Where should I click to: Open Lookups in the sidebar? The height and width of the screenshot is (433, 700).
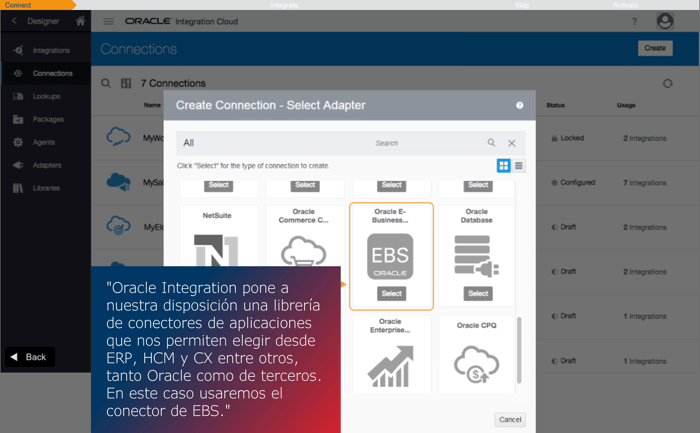click(x=46, y=96)
